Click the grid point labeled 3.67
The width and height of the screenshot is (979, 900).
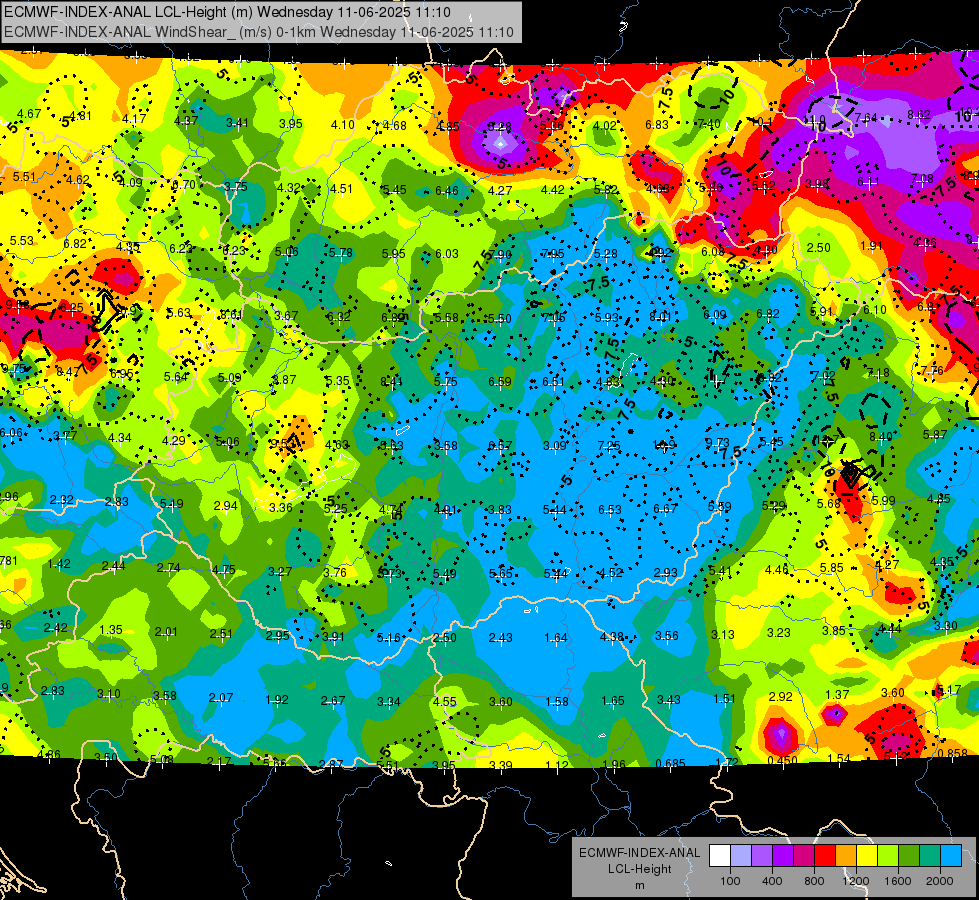point(286,315)
